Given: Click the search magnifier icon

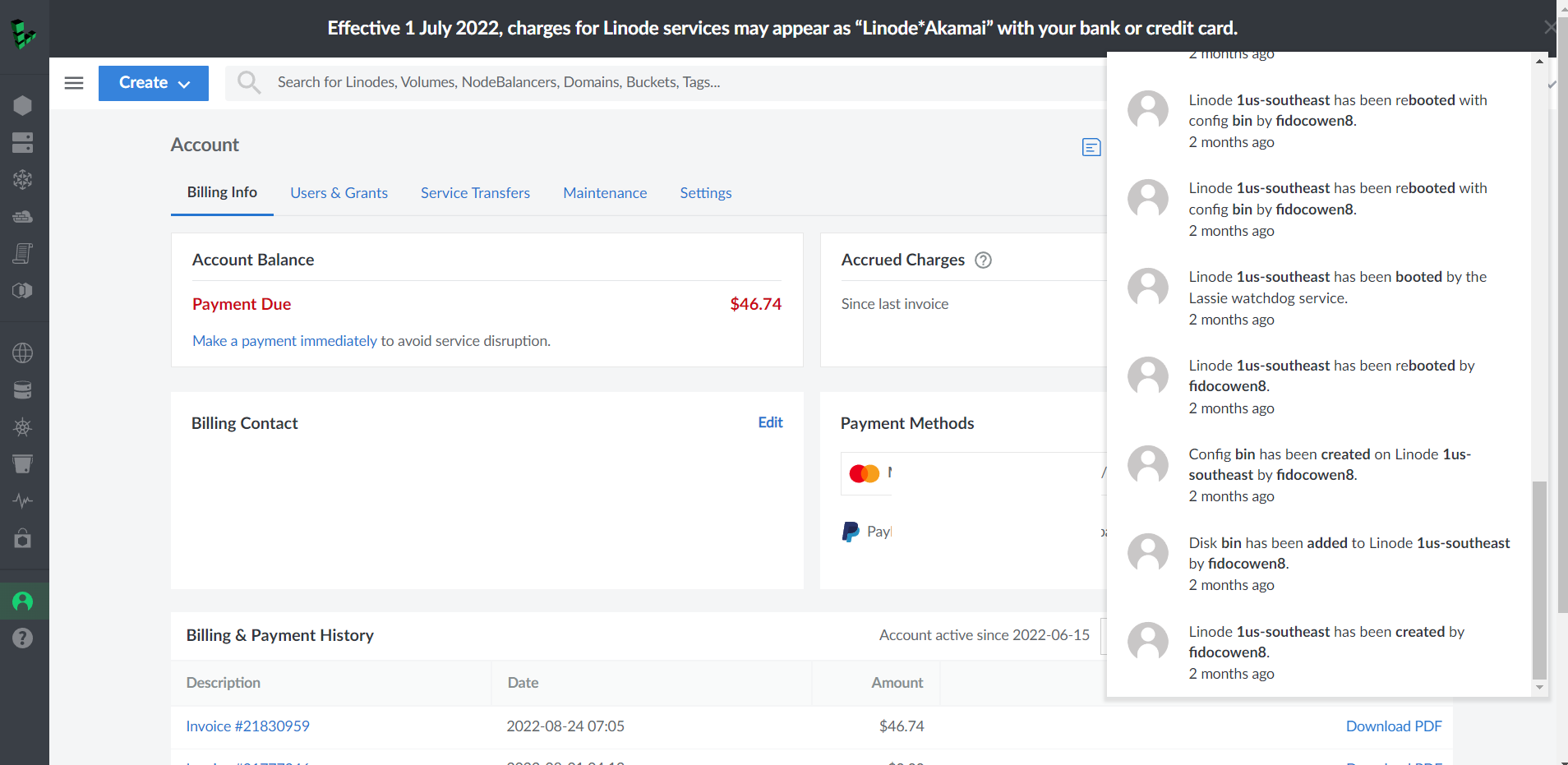Looking at the screenshot, I should (249, 82).
